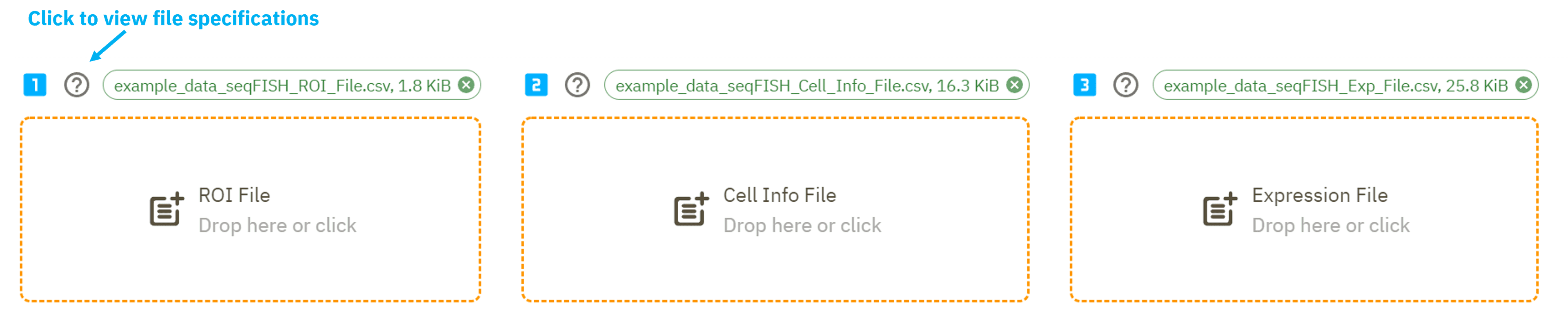Click the ROI File drop zone
This screenshot has height=330, width=1568.
click(x=251, y=210)
